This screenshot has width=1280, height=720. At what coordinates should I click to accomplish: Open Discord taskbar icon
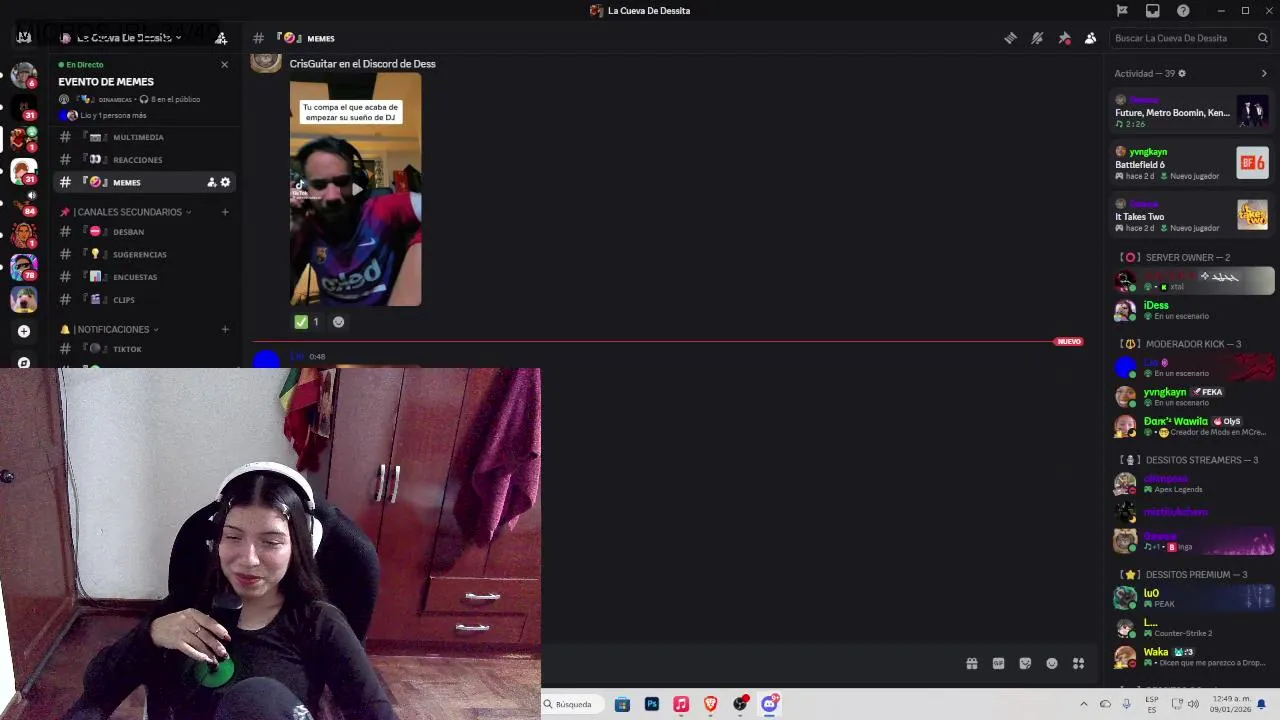770,704
